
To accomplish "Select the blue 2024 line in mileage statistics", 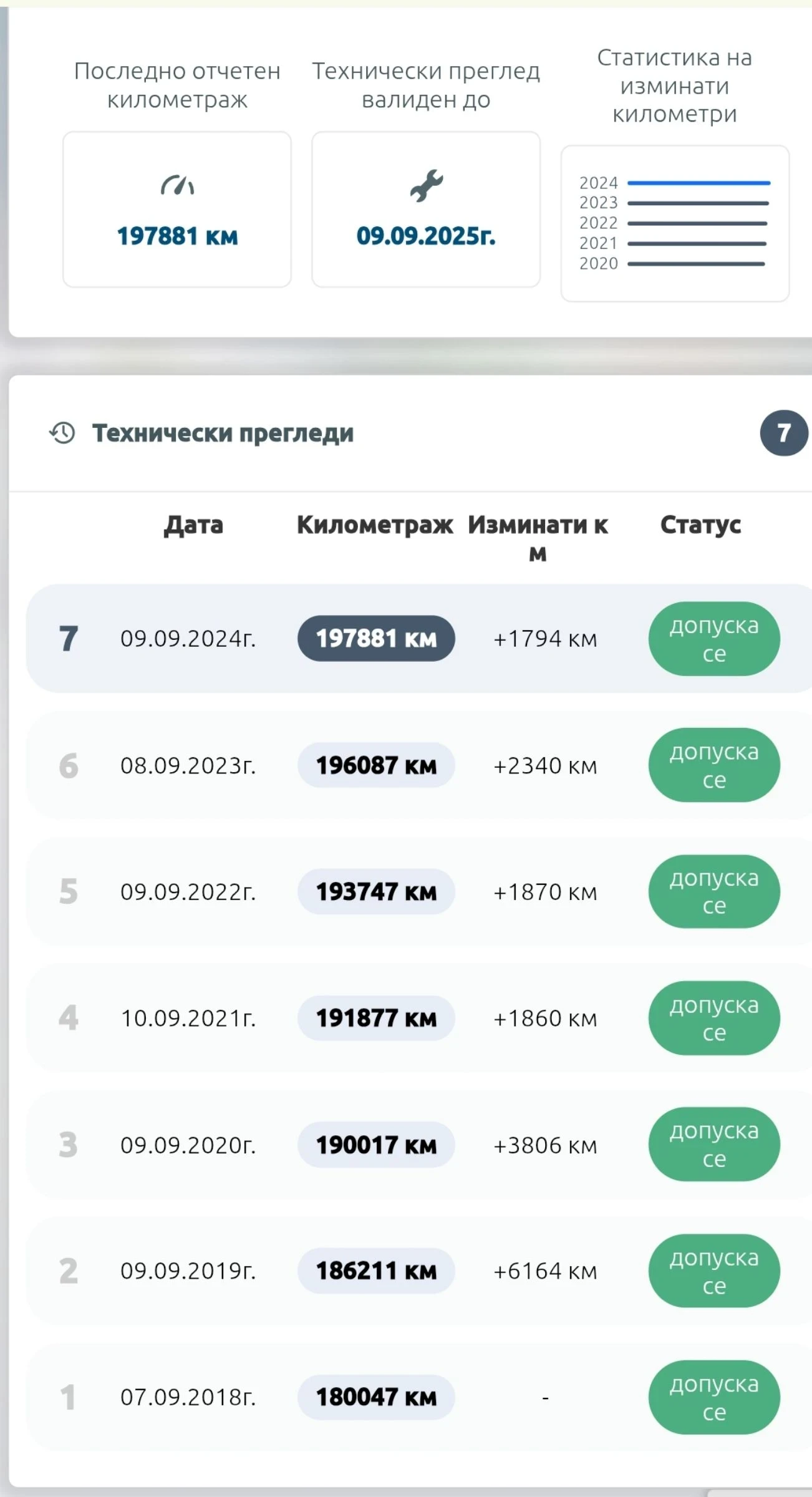I will pyautogui.click(x=698, y=183).
